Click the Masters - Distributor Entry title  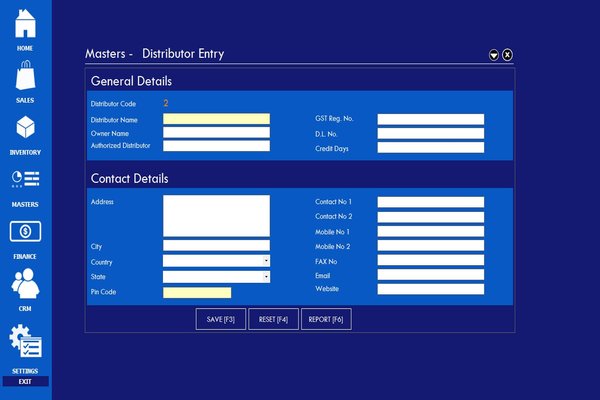(x=155, y=54)
